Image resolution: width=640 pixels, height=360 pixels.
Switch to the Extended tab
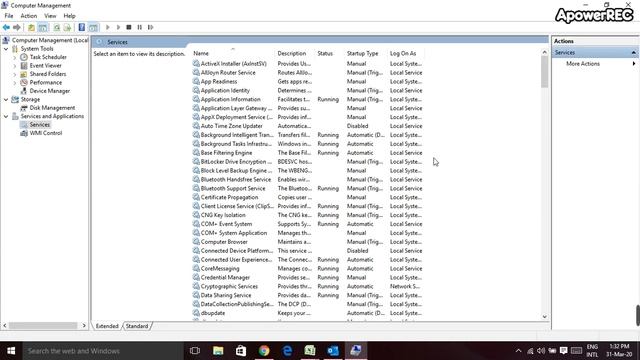pos(107,326)
